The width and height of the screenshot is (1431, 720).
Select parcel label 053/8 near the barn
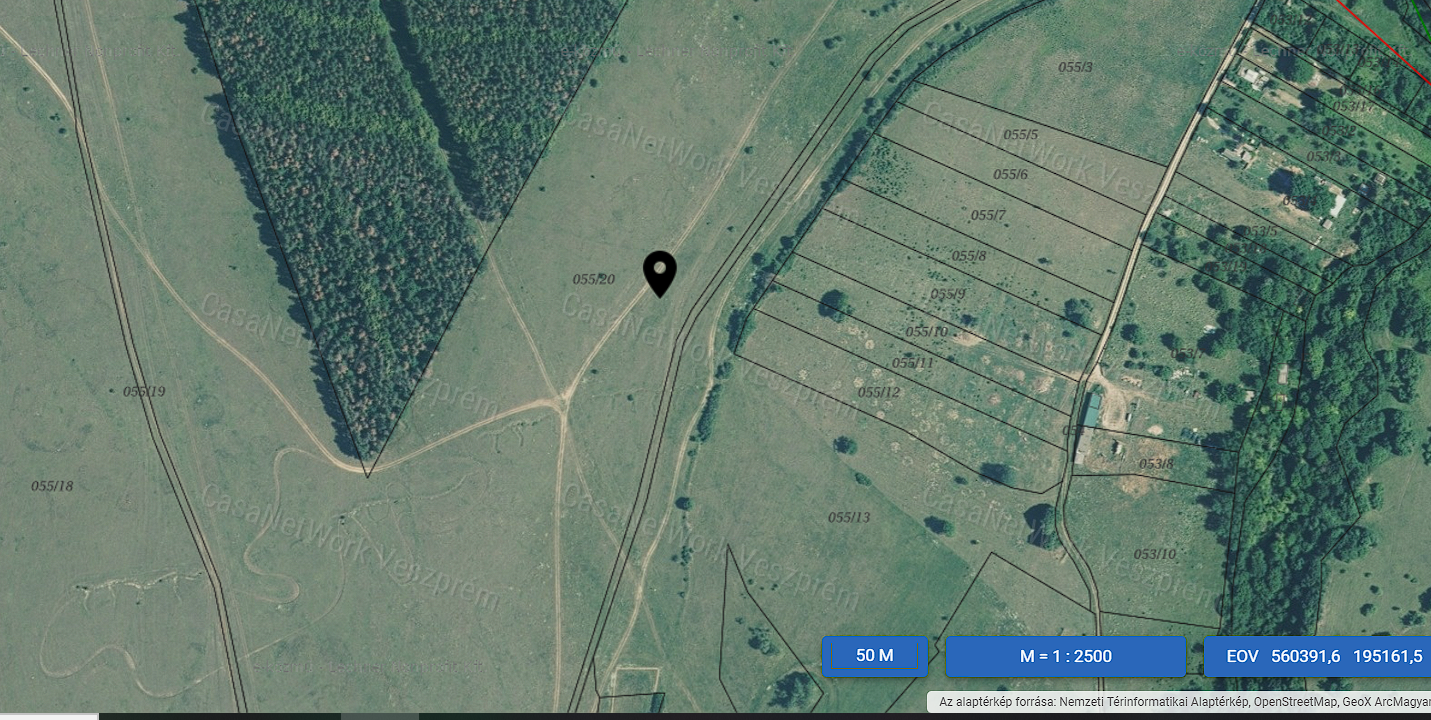[x=1156, y=464]
